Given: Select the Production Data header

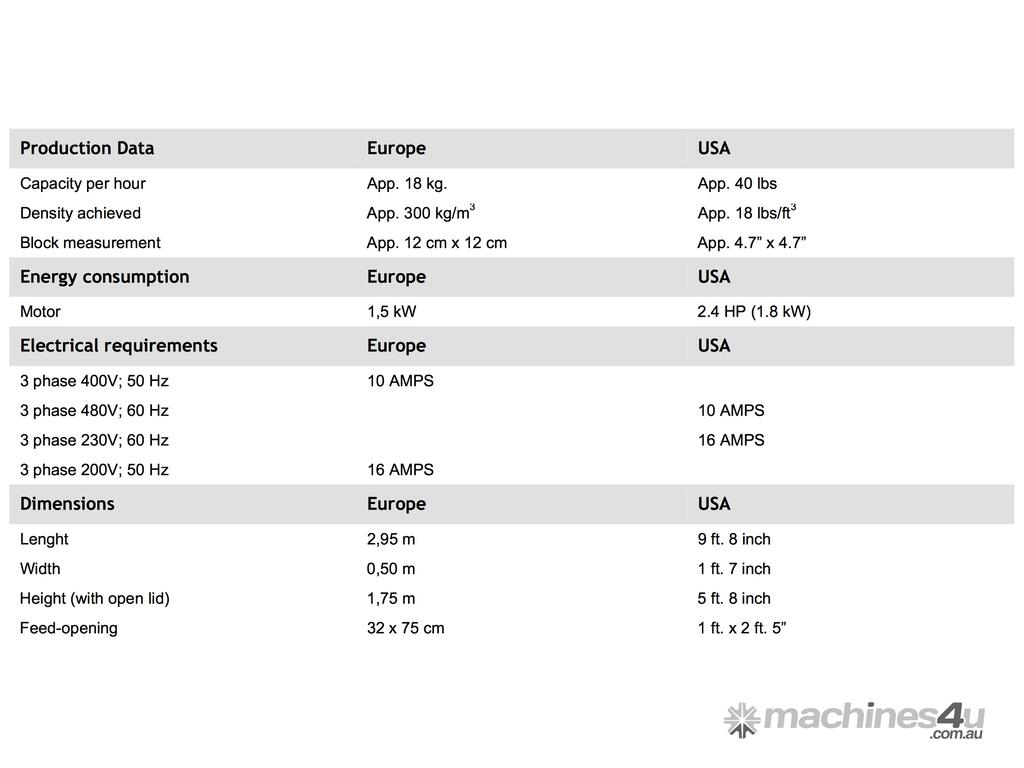Looking at the screenshot, I should point(87,148).
